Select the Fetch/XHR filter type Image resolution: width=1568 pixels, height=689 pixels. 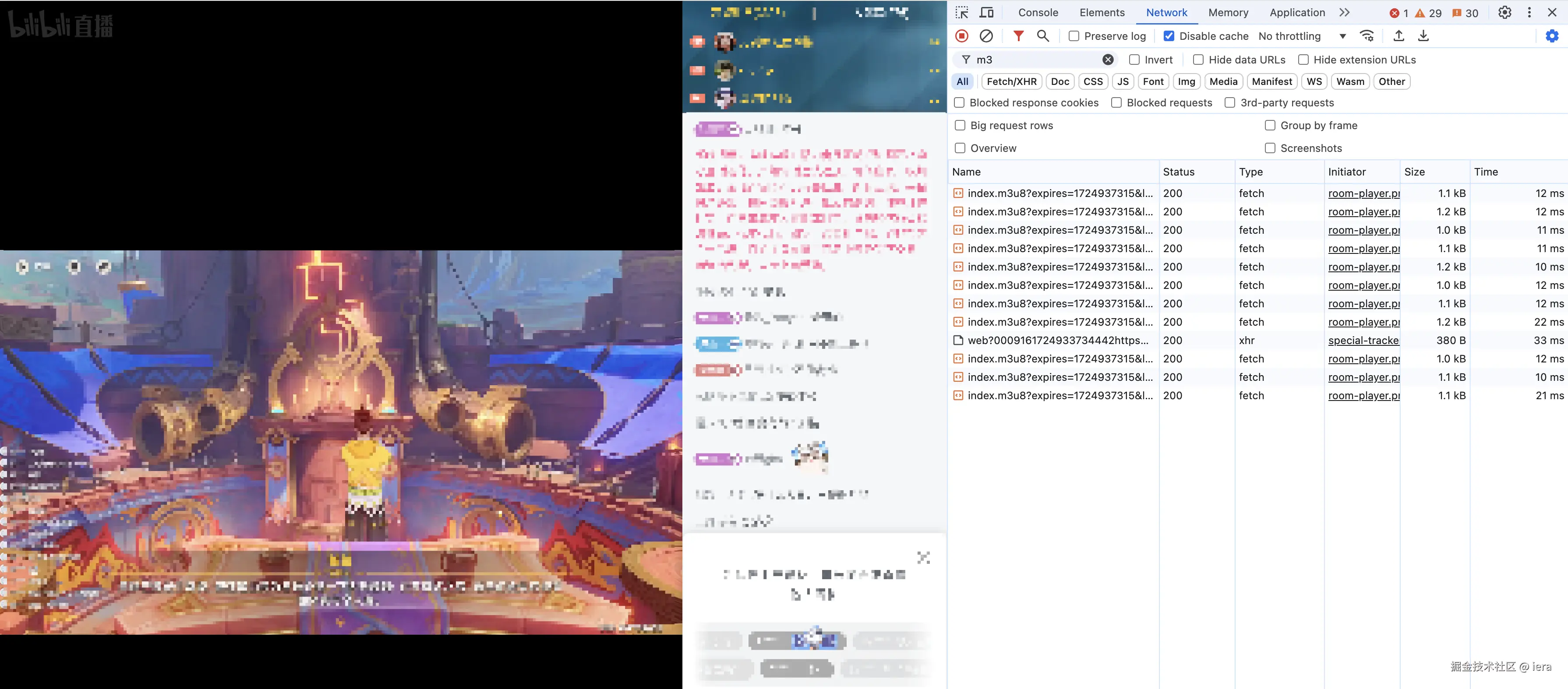click(x=1011, y=81)
